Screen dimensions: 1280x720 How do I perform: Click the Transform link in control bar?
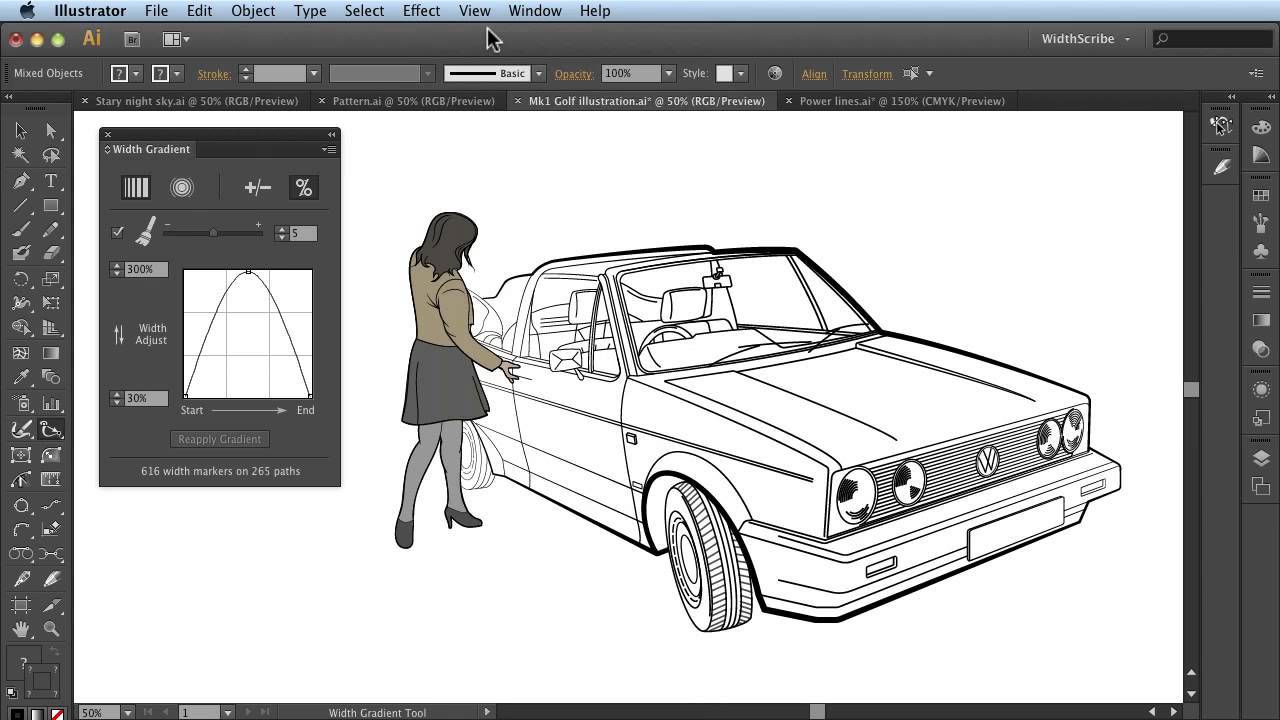pos(866,74)
